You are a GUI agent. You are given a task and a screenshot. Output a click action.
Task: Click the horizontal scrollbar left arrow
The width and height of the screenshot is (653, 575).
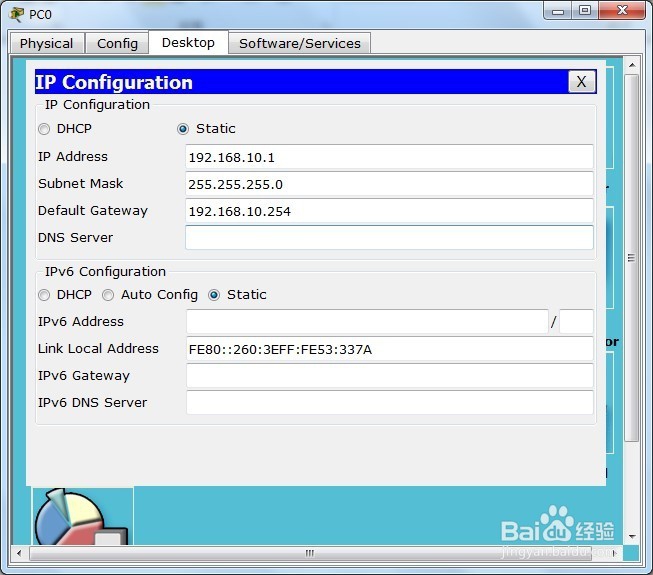pos(19,553)
